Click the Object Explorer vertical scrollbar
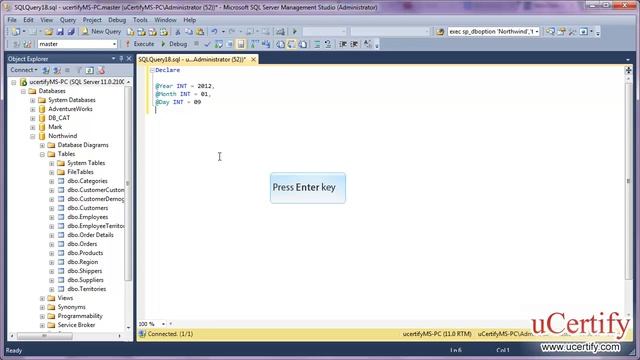Image resolution: width=640 pixels, height=360 pixels. [x=128, y=183]
